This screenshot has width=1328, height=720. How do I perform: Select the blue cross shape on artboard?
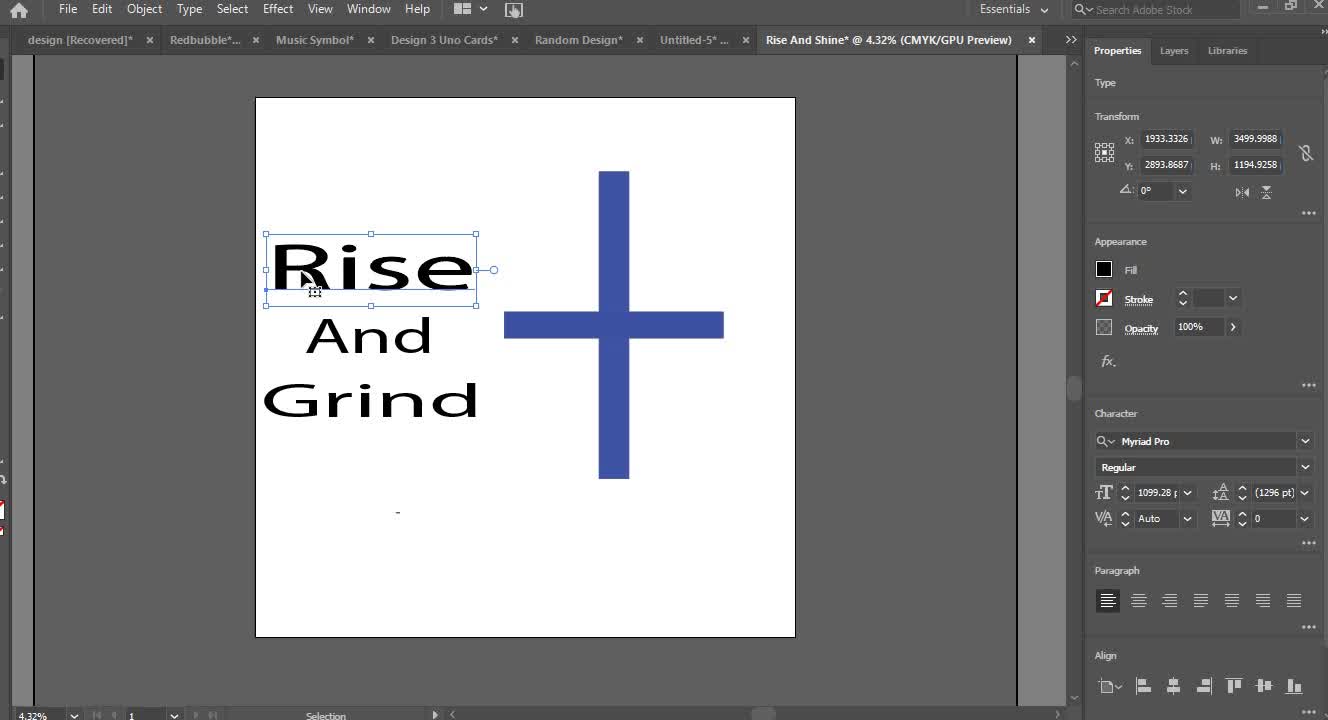click(614, 325)
